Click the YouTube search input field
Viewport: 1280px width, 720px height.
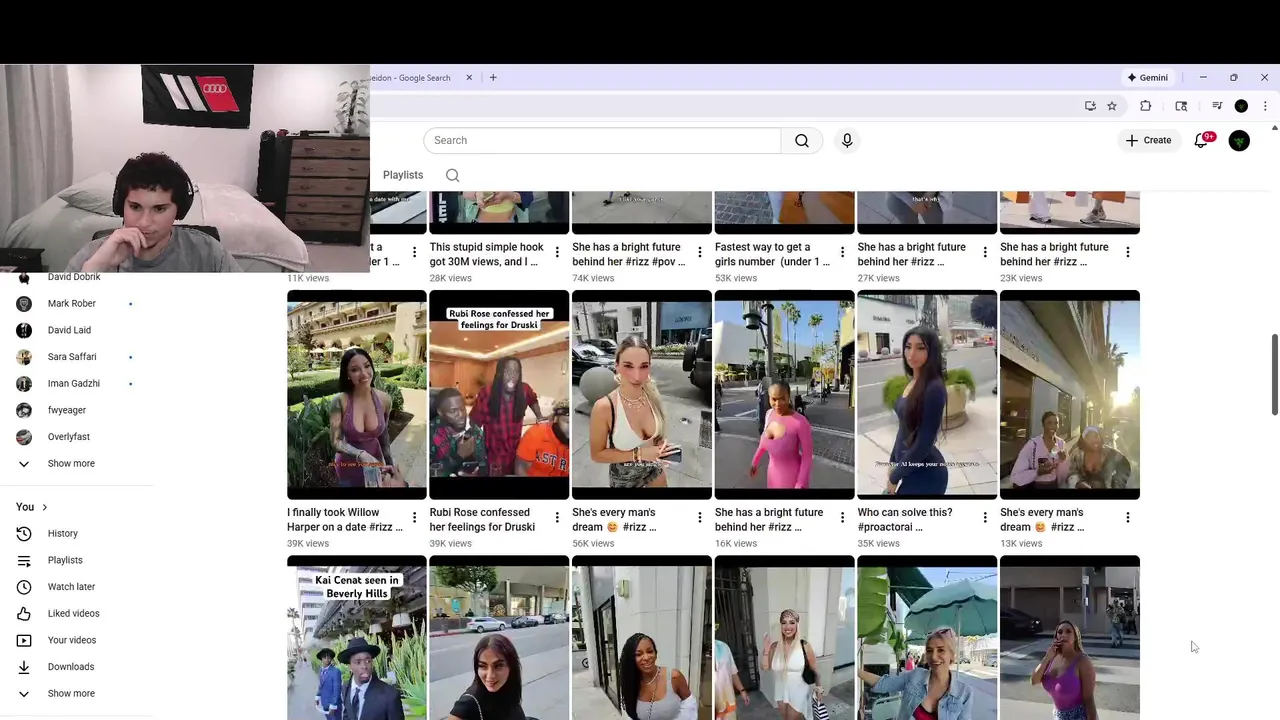(602, 141)
